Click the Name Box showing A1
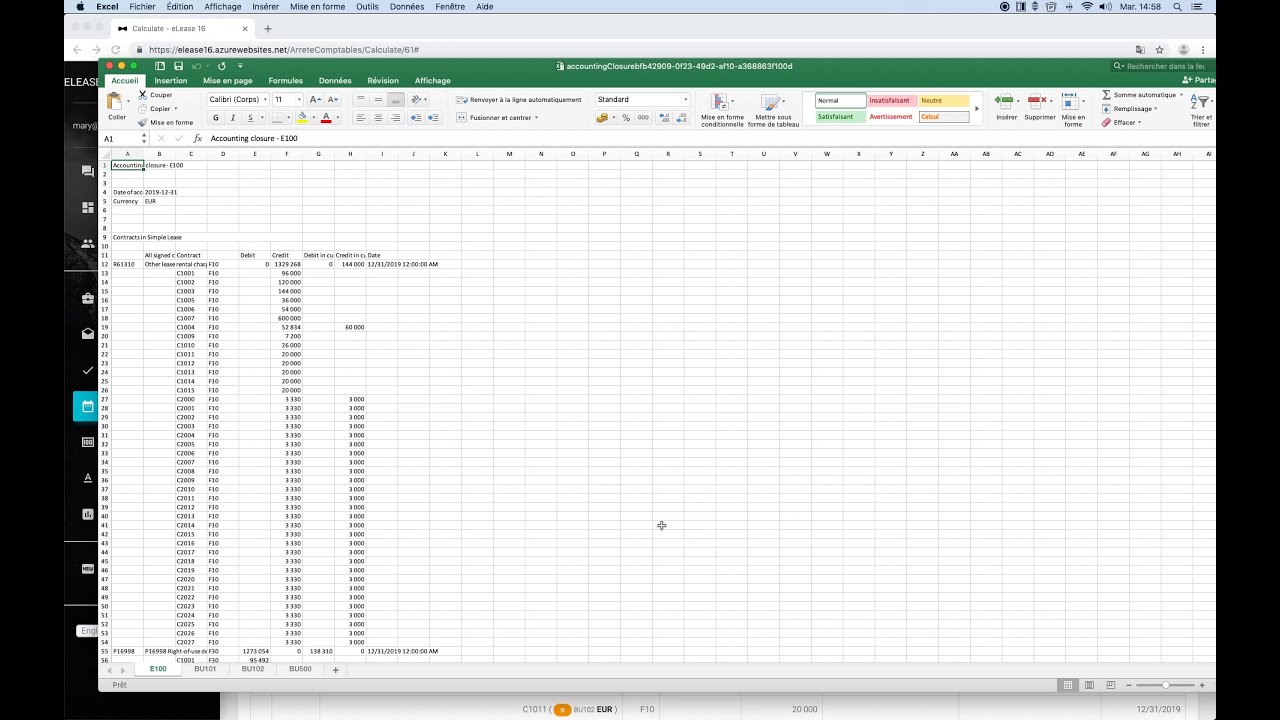This screenshot has height=720, width=1280. 122,138
